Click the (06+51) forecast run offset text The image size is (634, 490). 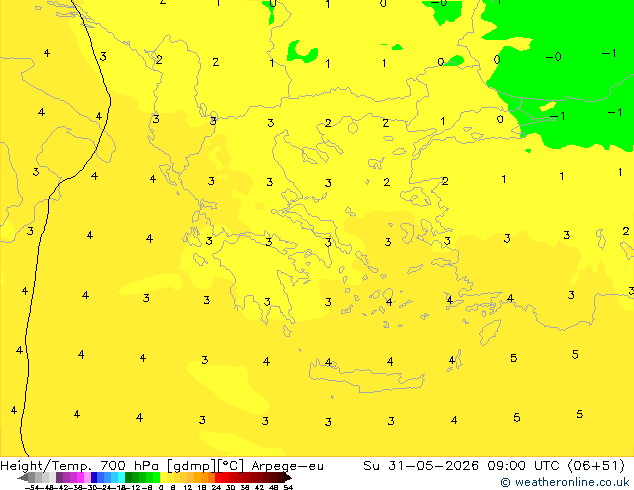596,466
